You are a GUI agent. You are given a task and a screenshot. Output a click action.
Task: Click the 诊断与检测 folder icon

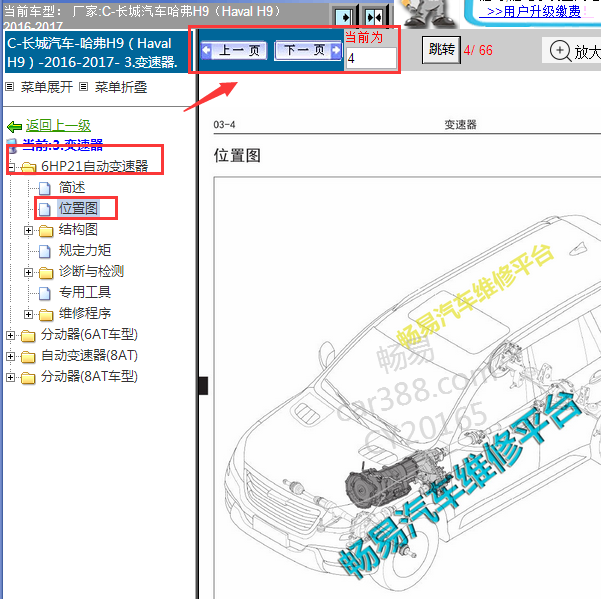pos(46,272)
